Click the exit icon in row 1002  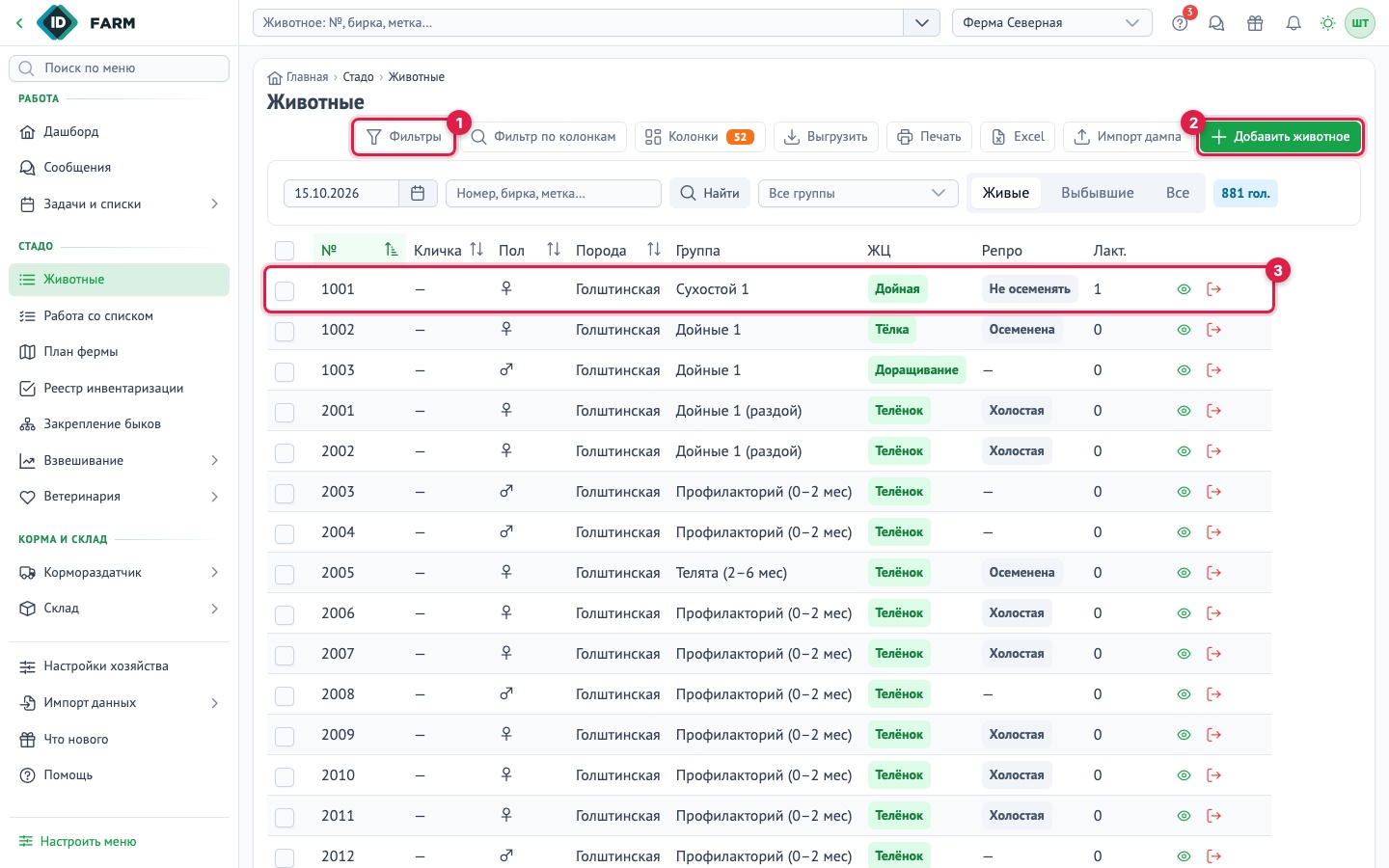[x=1214, y=330]
